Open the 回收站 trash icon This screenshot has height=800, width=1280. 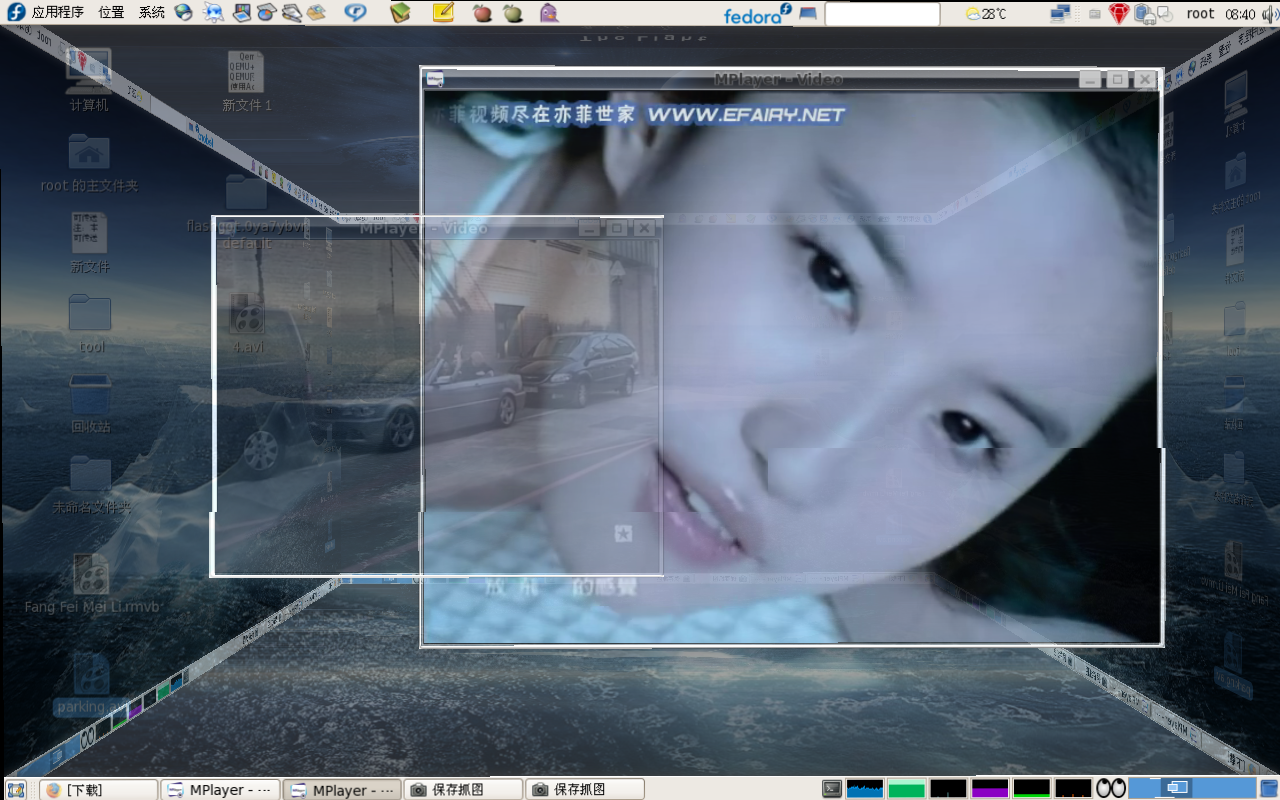click(91, 404)
